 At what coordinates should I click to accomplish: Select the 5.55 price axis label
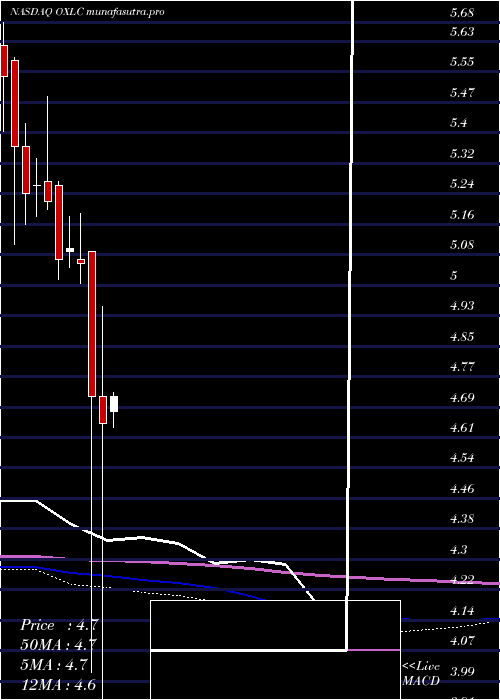coord(462,62)
